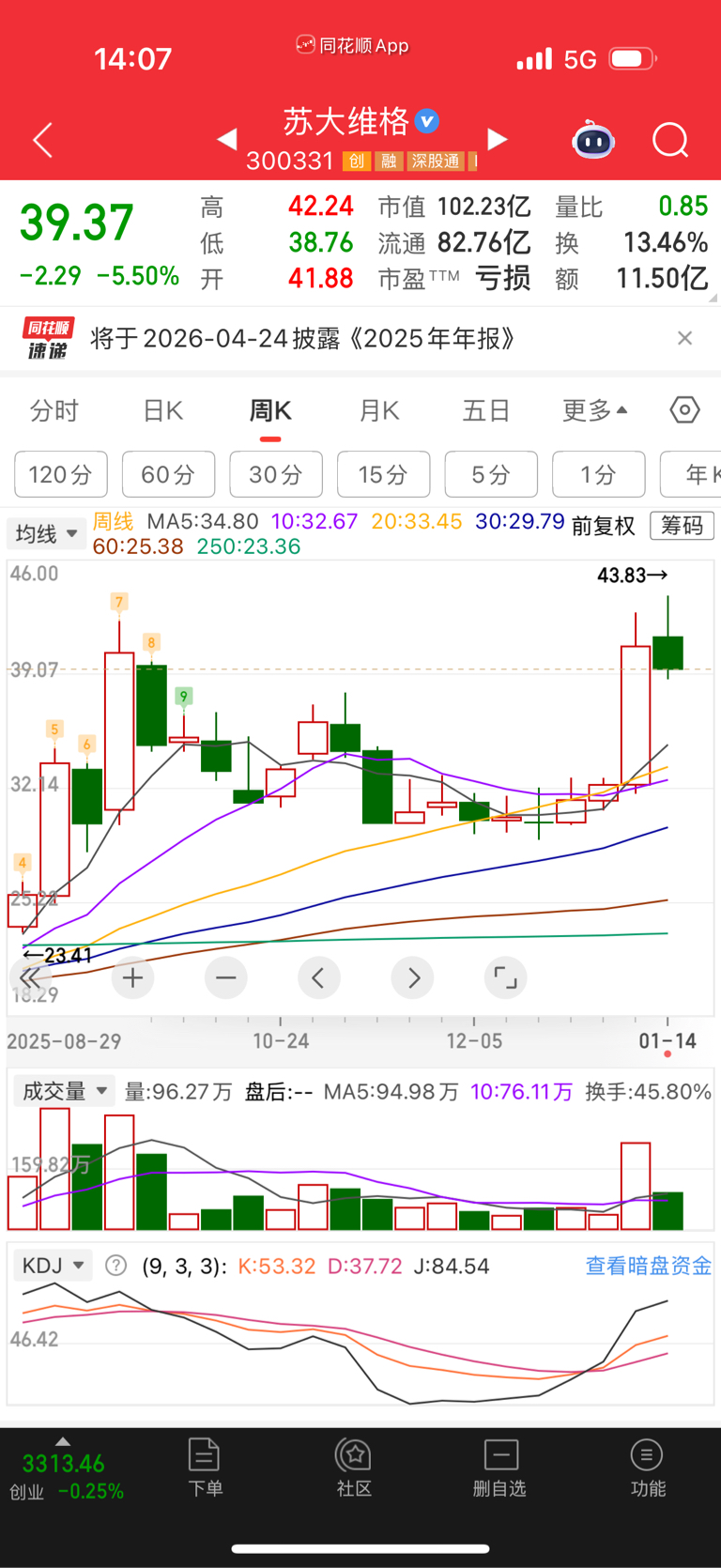Switch to next stock with right triangle
Screen dimensions: 721x1568
coord(498,140)
